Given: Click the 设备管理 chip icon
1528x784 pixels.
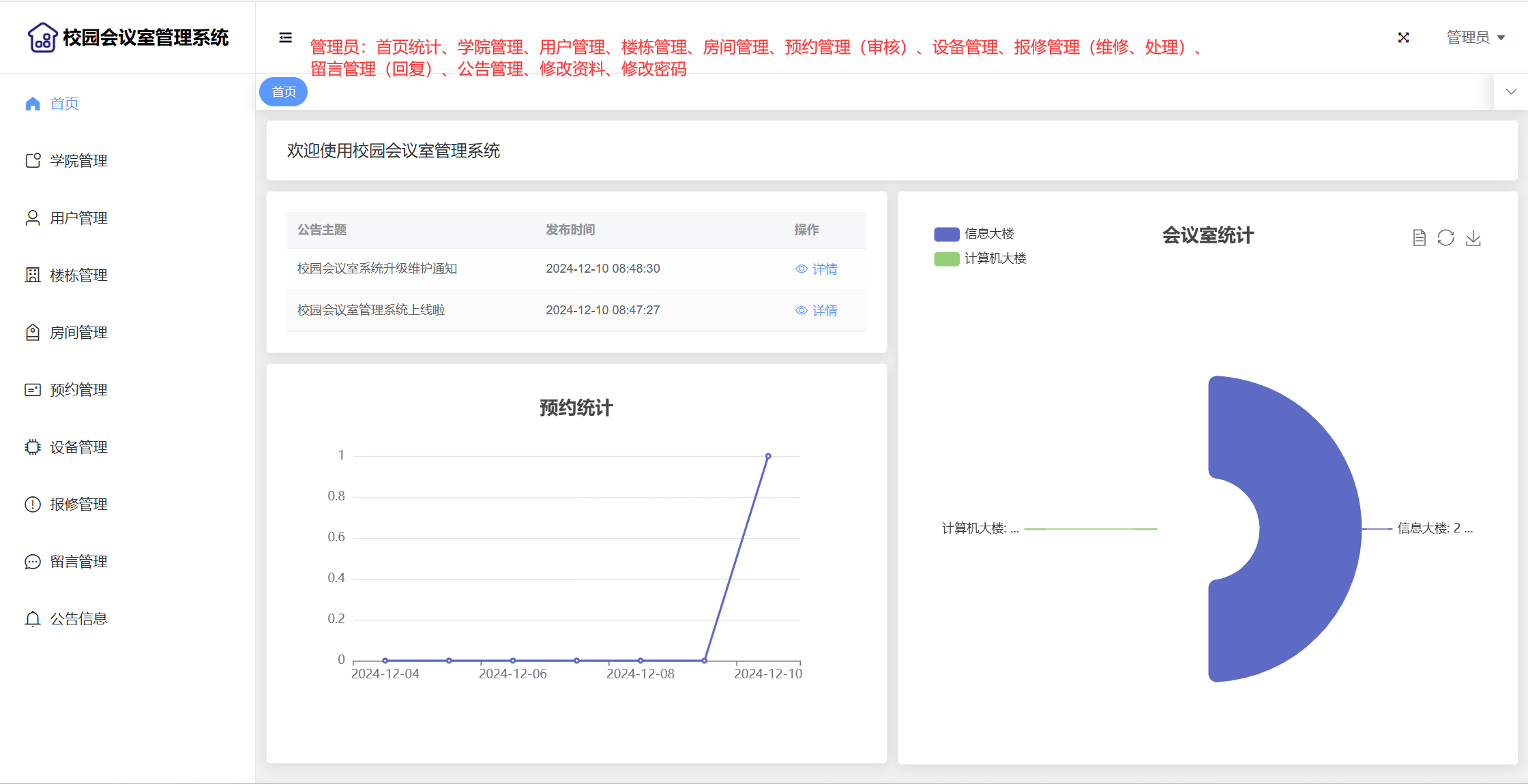Looking at the screenshot, I should click(x=33, y=447).
